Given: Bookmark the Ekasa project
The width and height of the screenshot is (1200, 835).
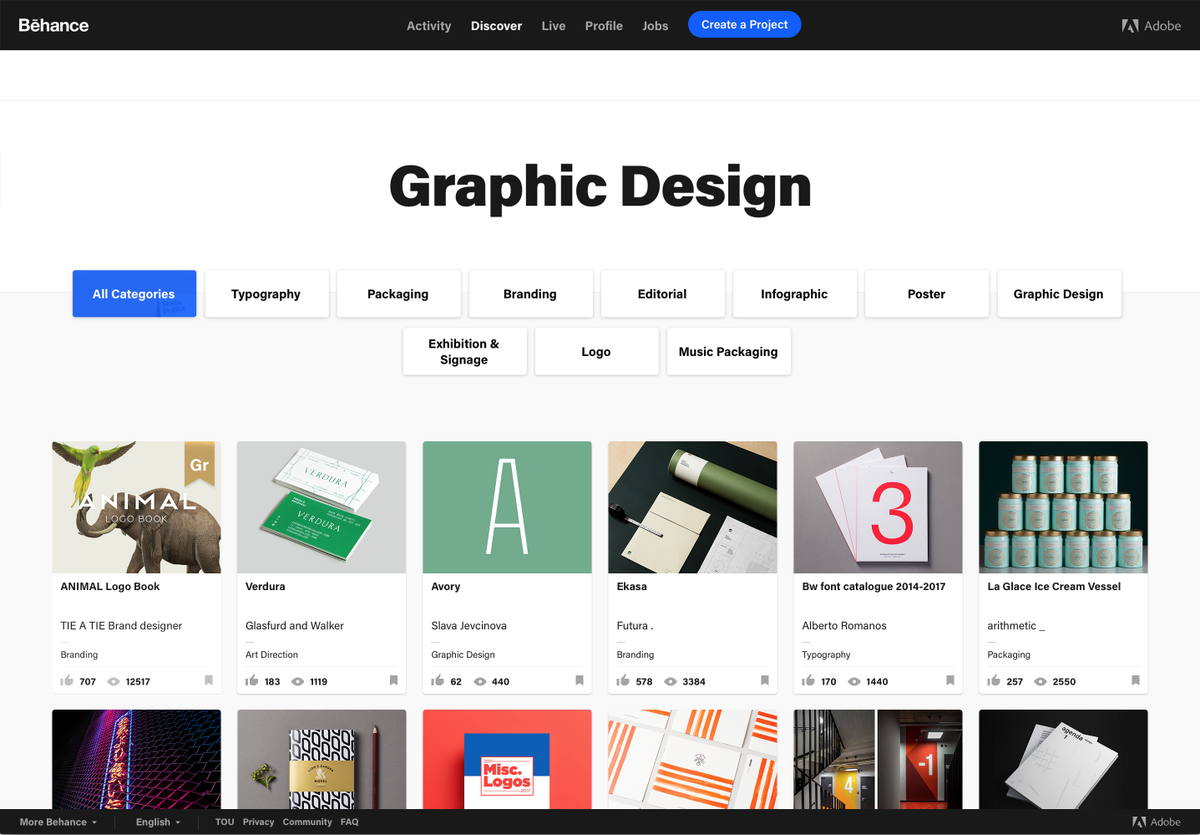Looking at the screenshot, I should coord(765,681).
